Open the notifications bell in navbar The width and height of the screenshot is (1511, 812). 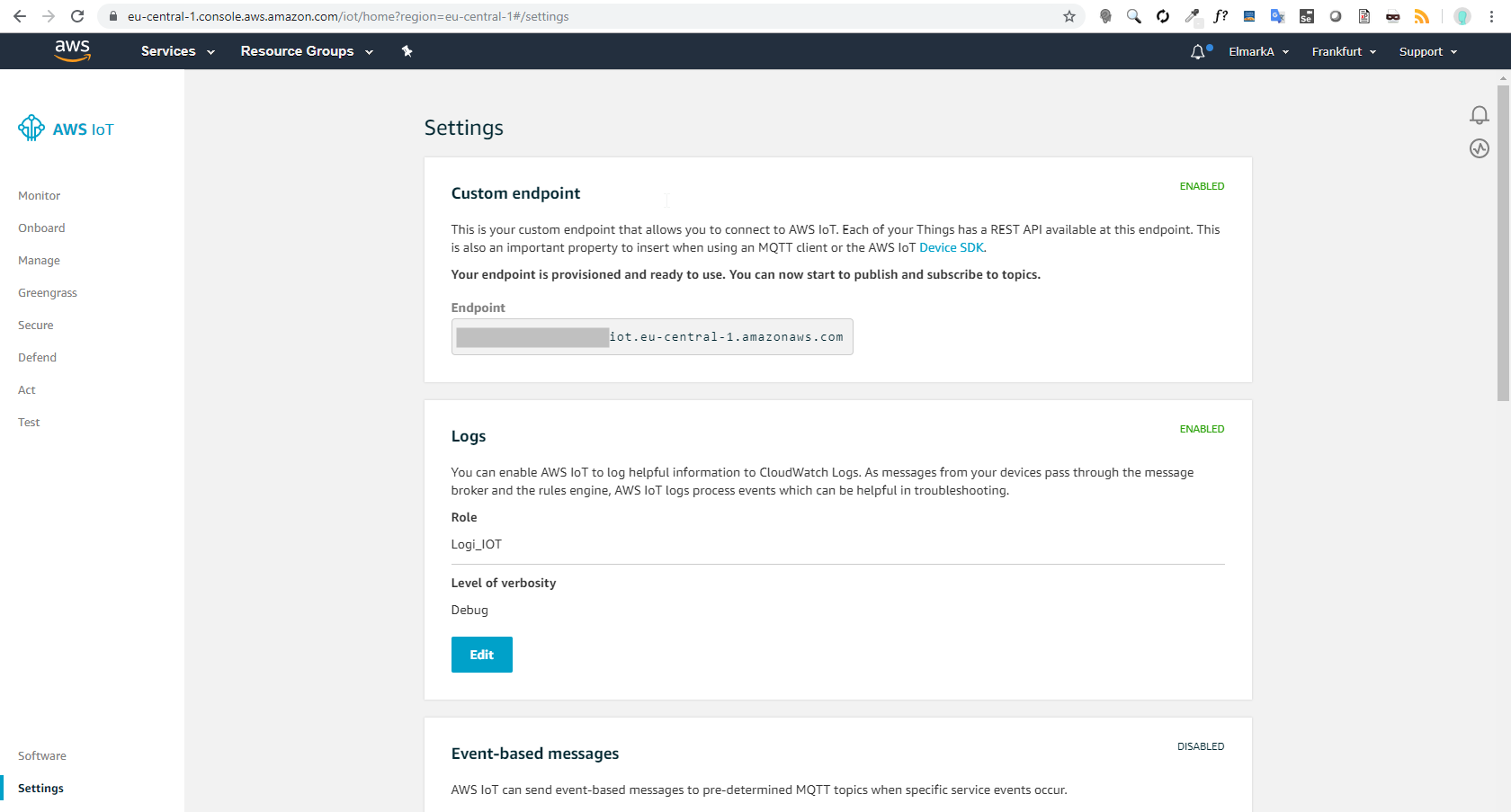click(1198, 52)
